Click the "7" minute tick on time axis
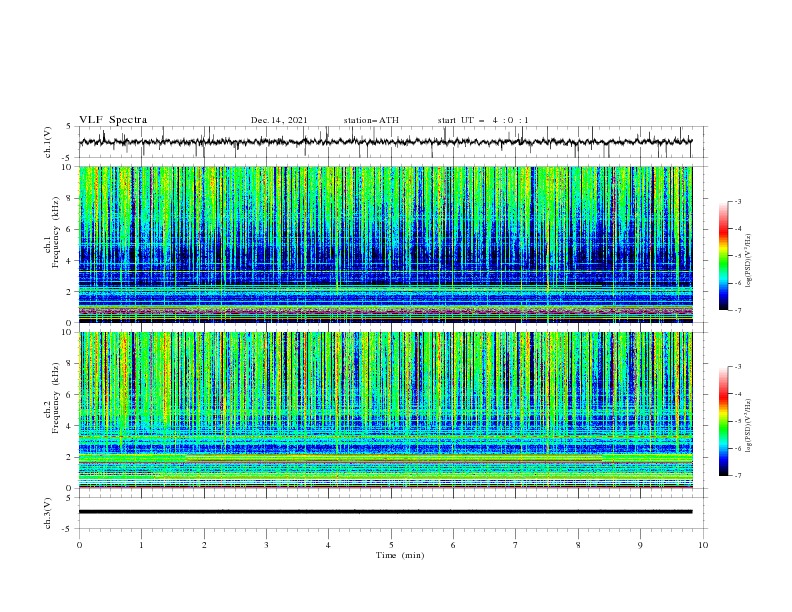The width and height of the screenshot is (792, 612). pos(516,545)
